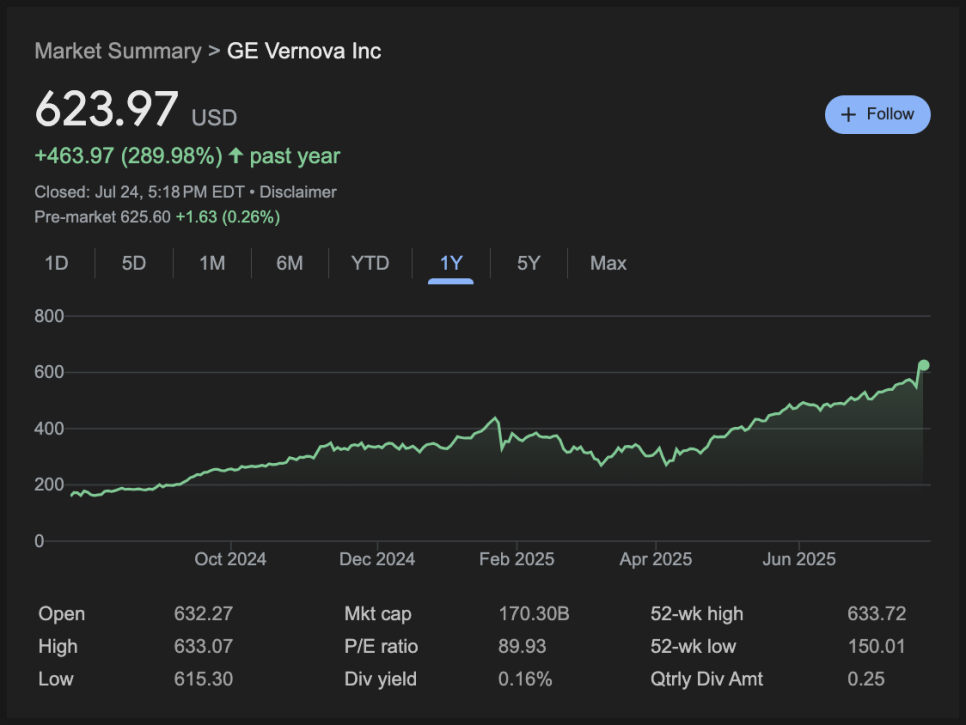Click the Open value 632.27
966x725 pixels.
point(203,614)
